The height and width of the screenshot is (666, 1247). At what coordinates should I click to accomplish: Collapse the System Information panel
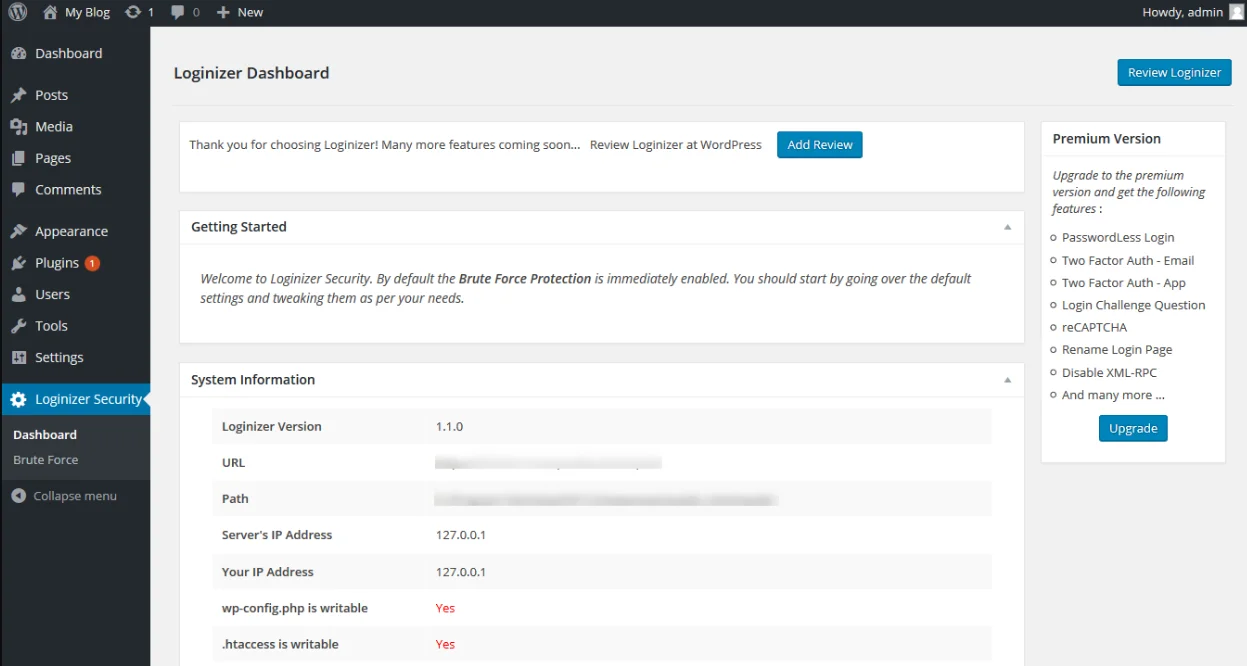1007,380
